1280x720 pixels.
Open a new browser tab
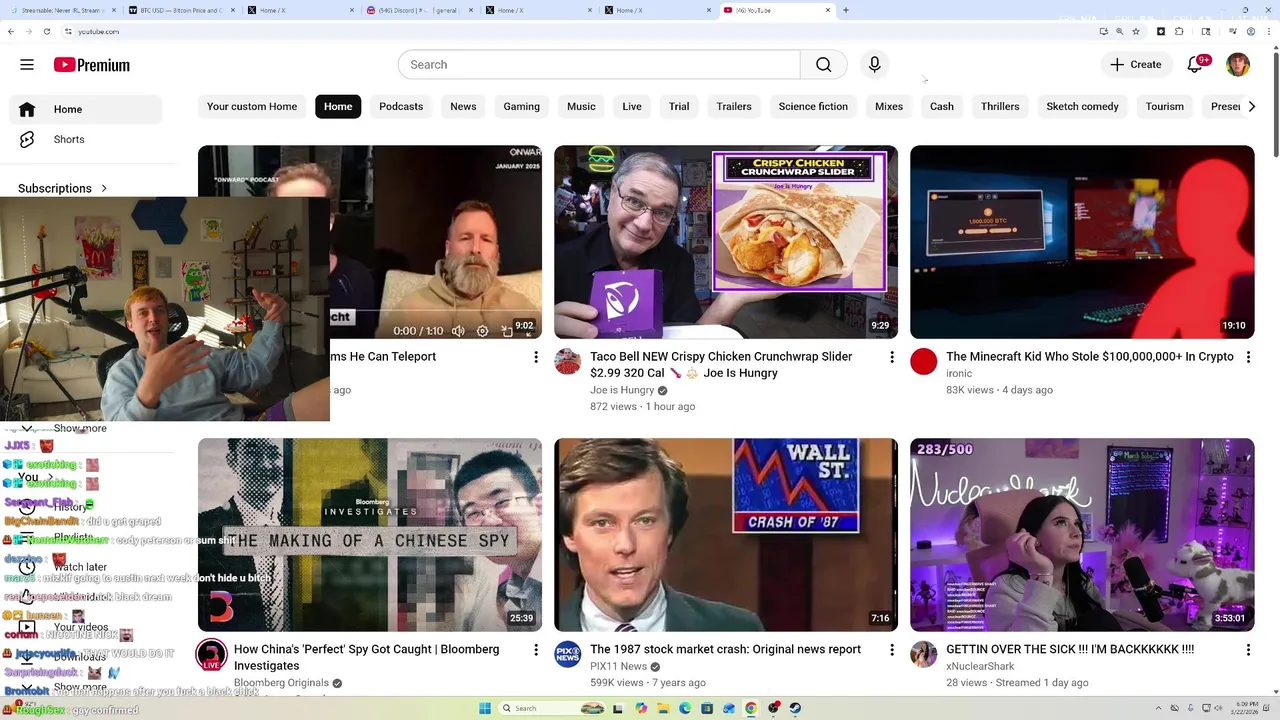(846, 10)
